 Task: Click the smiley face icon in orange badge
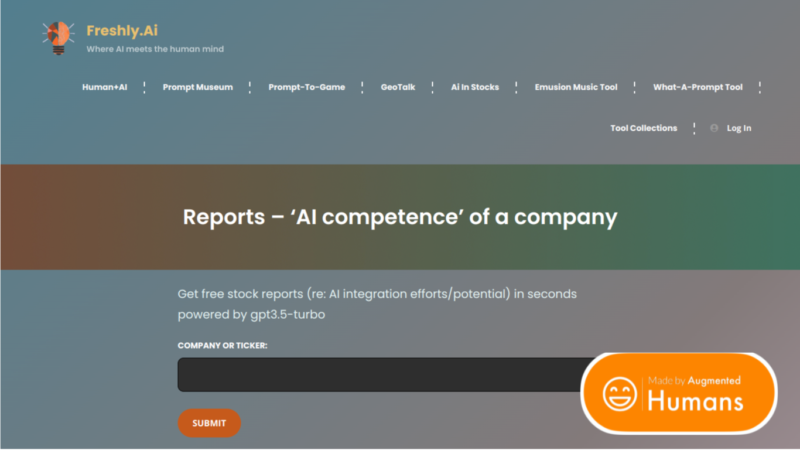click(619, 394)
